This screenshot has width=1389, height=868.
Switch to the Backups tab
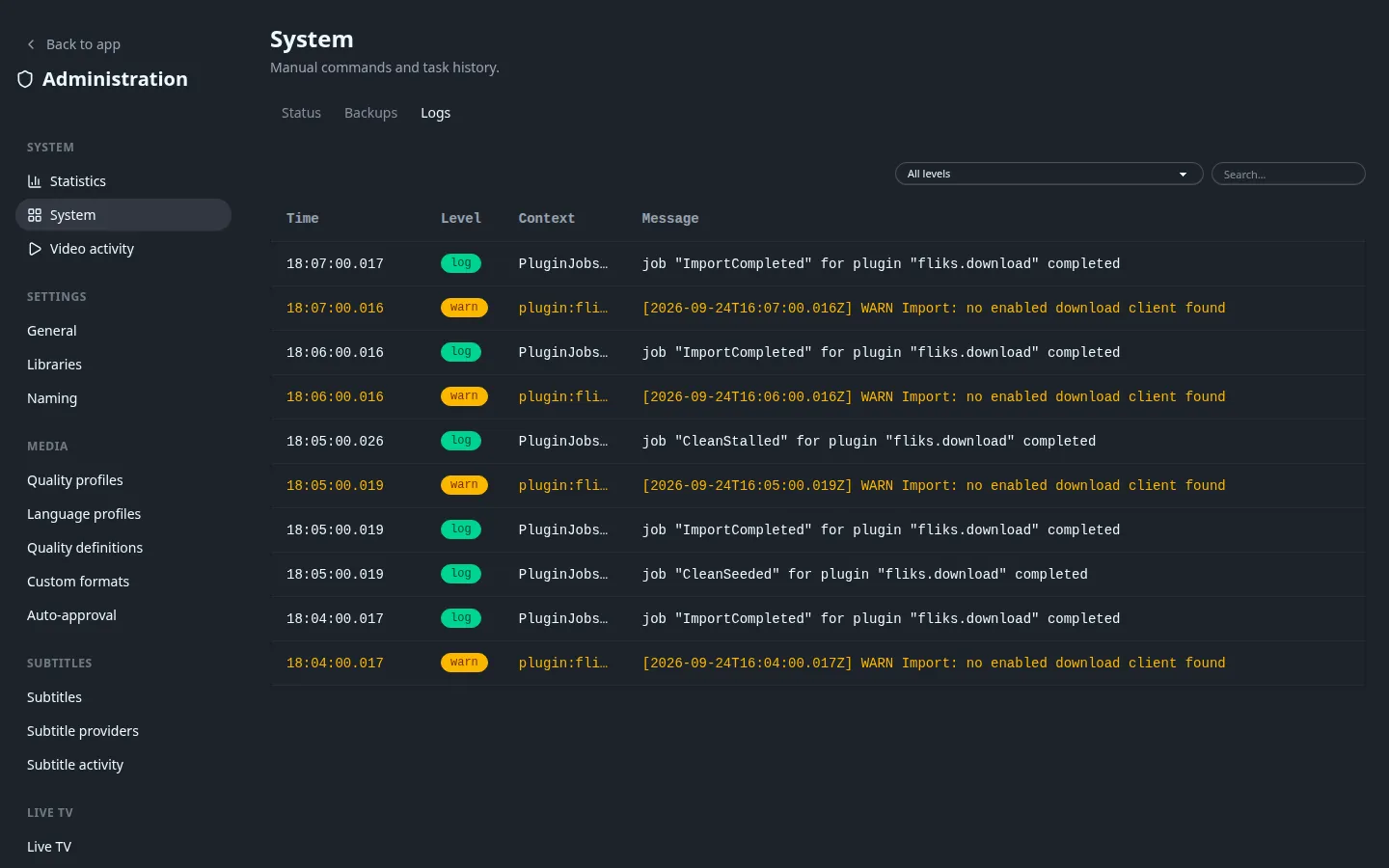[x=370, y=113]
